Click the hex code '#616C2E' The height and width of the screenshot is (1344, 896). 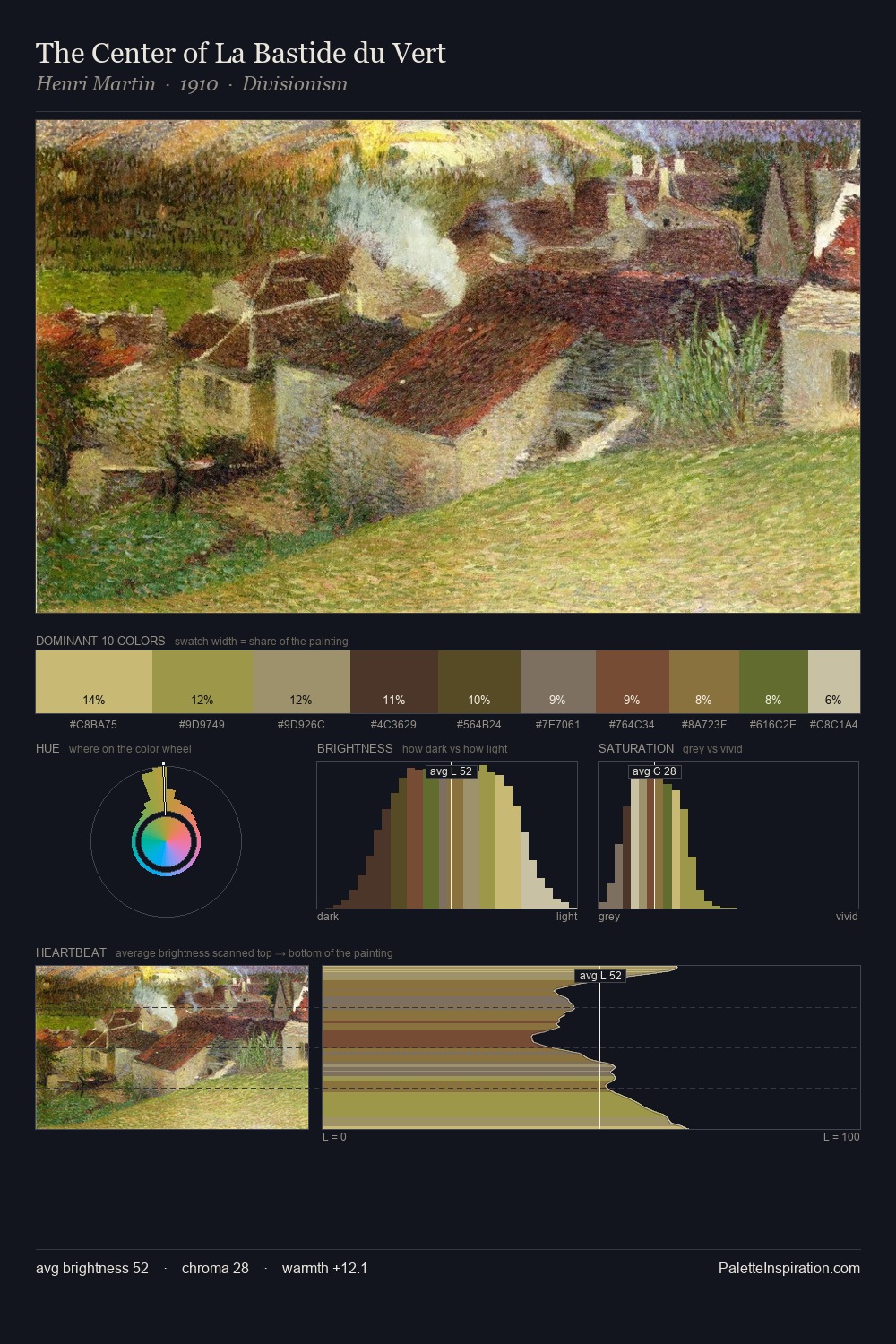[773, 725]
